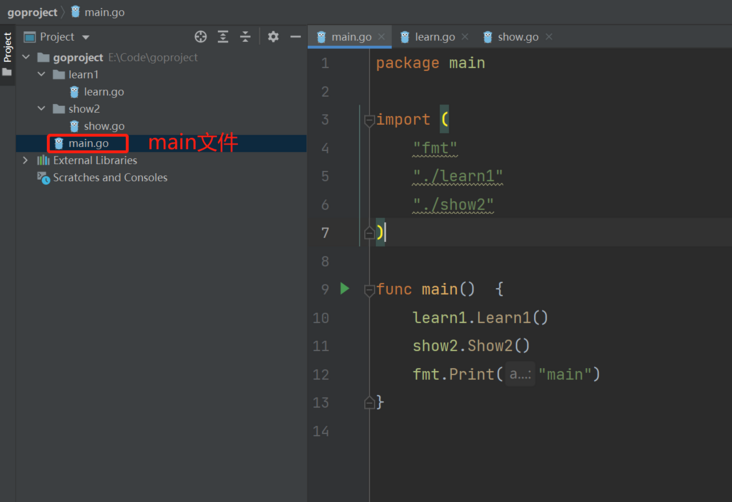Hide the Project panel with minus icon
This screenshot has width=732, height=502.
point(295,37)
